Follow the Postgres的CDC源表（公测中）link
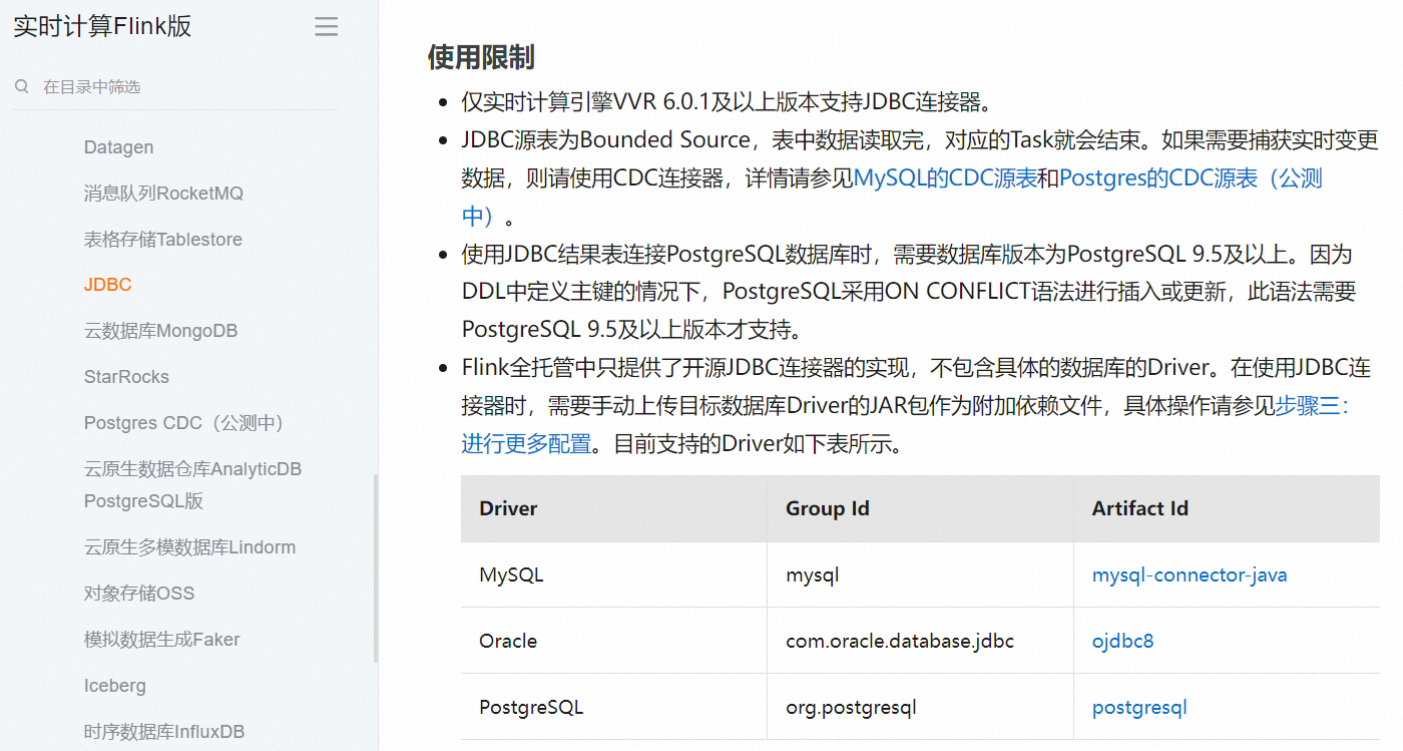Viewport: 1403px width, 751px height. [x=1190, y=179]
